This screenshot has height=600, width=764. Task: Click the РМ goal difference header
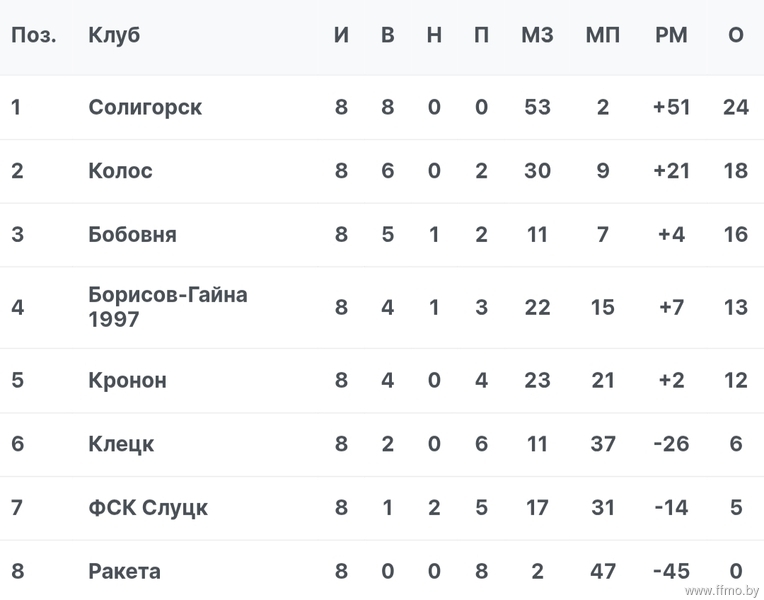pos(671,35)
